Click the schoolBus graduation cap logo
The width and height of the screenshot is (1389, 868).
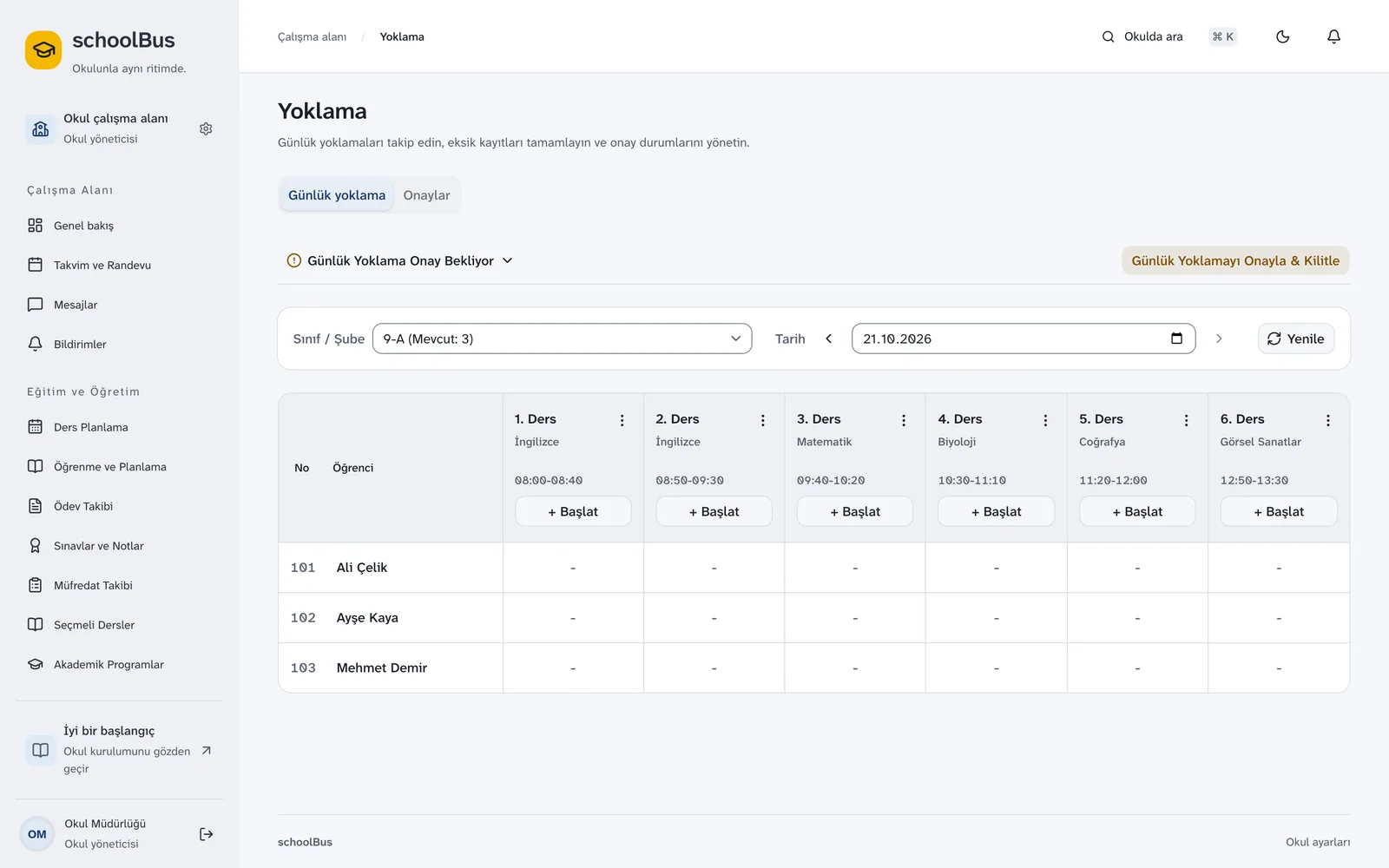[43, 50]
